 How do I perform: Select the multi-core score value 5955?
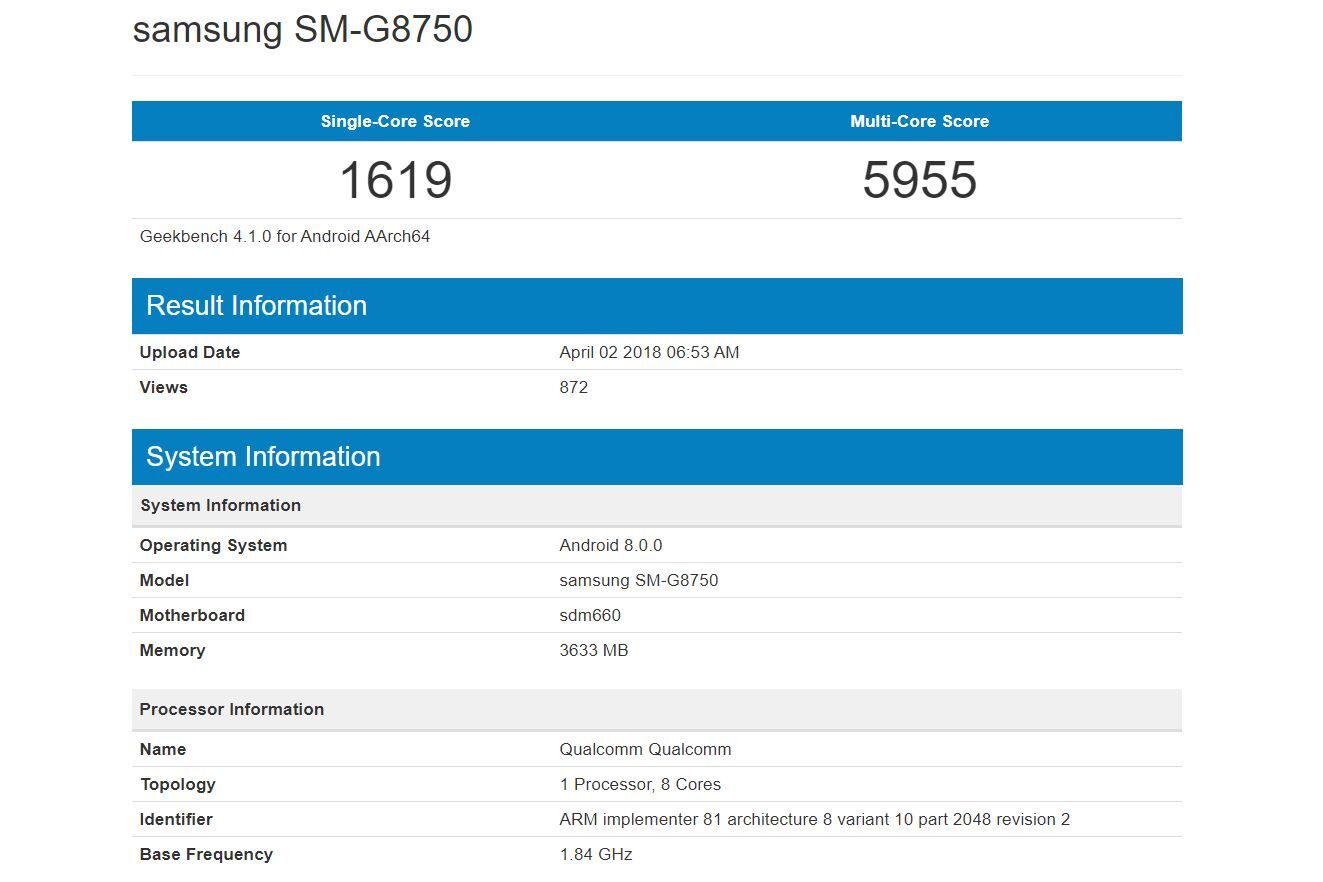pyautogui.click(x=918, y=180)
